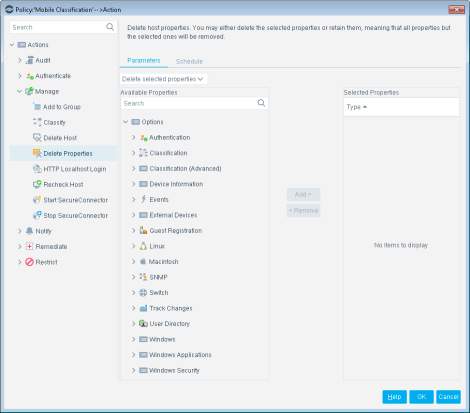
Task: Expand the Authenticate node
Action: tap(20, 76)
